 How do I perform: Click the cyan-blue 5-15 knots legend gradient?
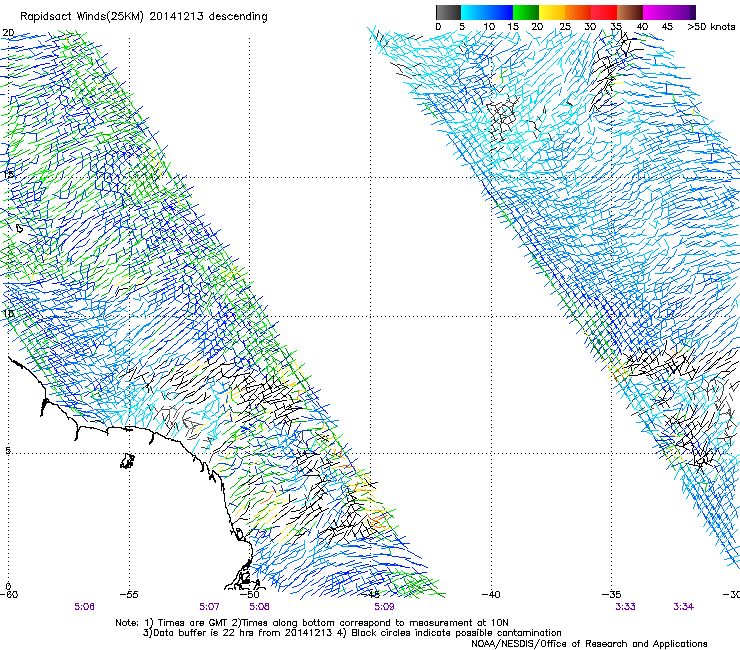[x=487, y=12]
